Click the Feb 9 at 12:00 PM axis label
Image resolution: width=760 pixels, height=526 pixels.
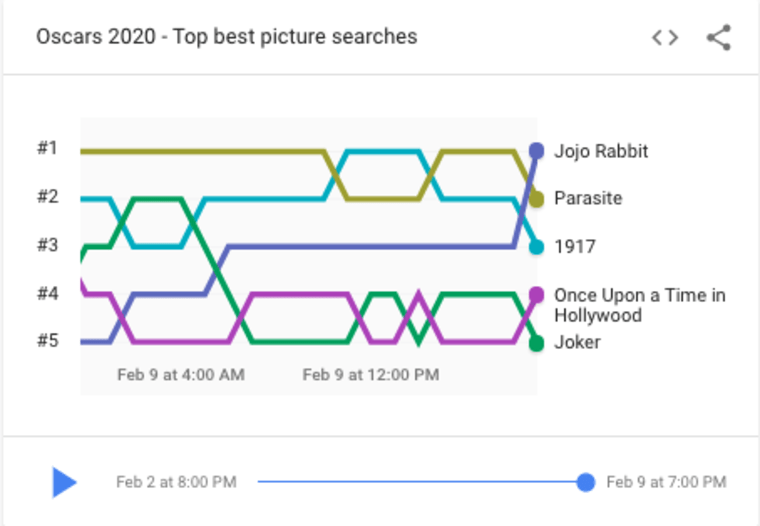[x=371, y=375]
